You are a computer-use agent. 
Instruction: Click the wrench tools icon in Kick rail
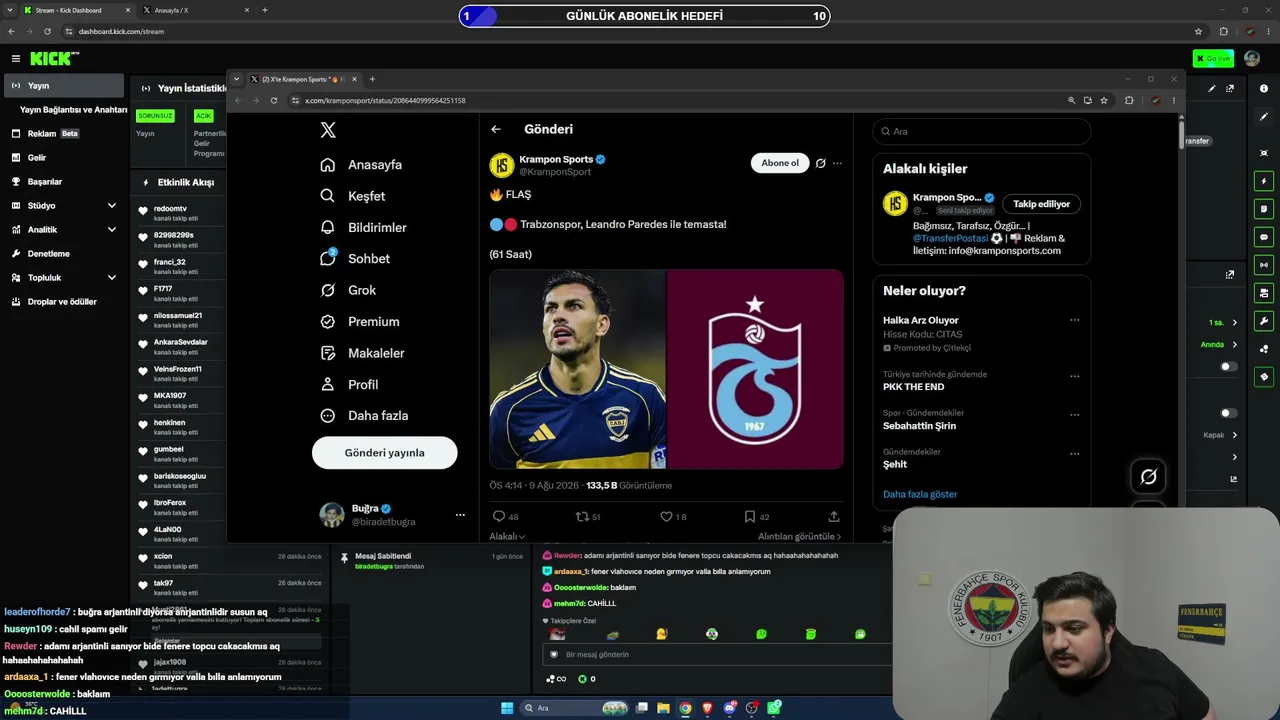pyautogui.click(x=1264, y=321)
